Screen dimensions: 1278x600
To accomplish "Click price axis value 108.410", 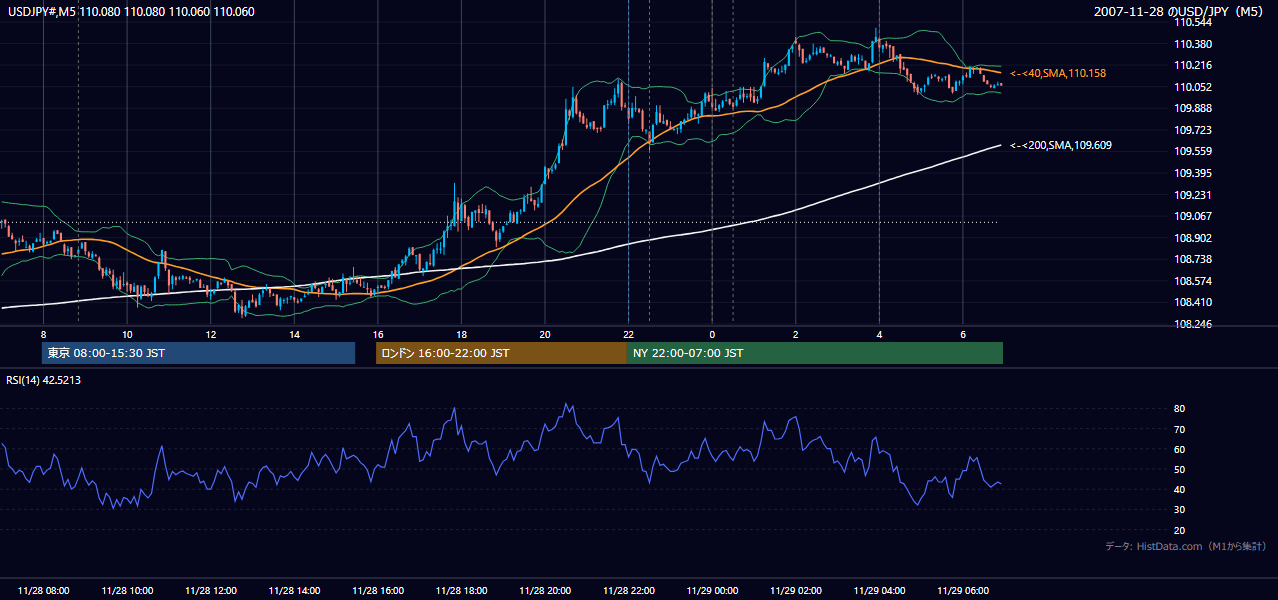I will click(1194, 302).
